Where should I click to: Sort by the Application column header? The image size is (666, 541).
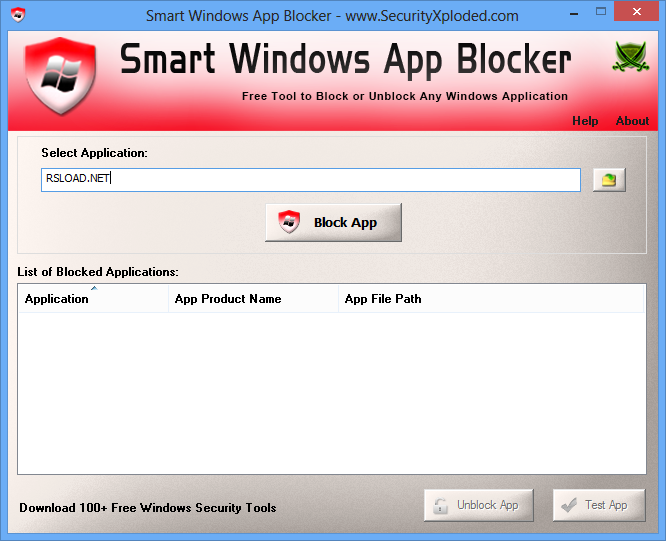(93, 299)
